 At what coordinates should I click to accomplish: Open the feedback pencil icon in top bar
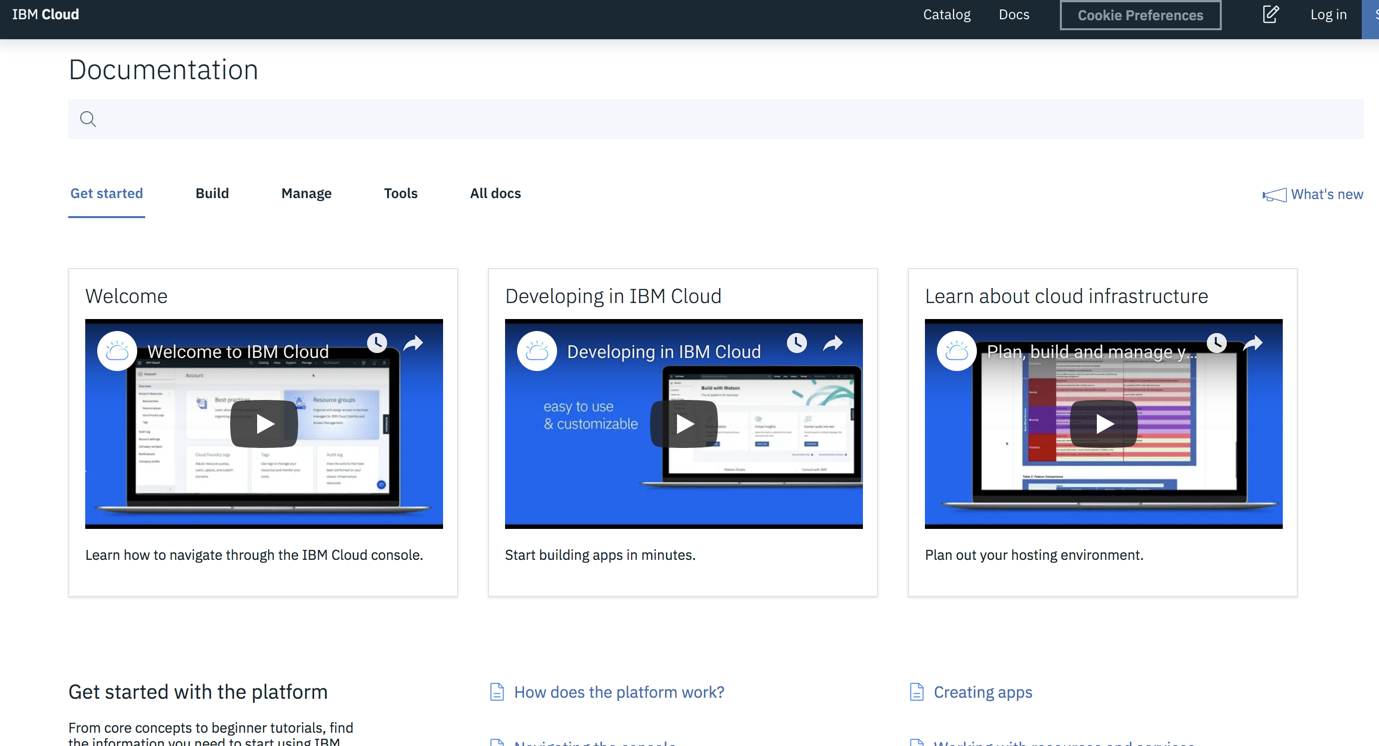click(x=1270, y=14)
